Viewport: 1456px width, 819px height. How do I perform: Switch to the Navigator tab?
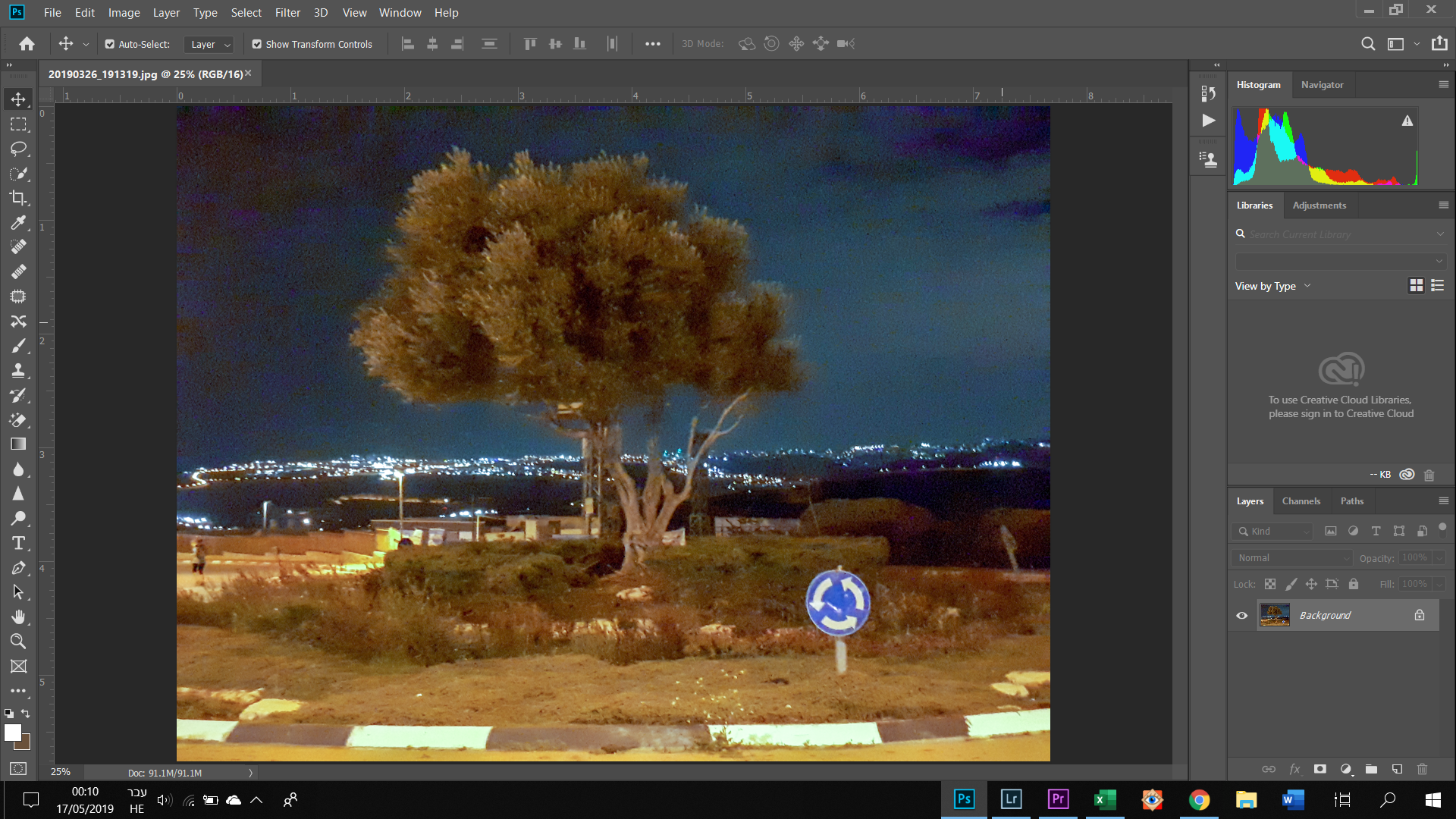(x=1322, y=85)
